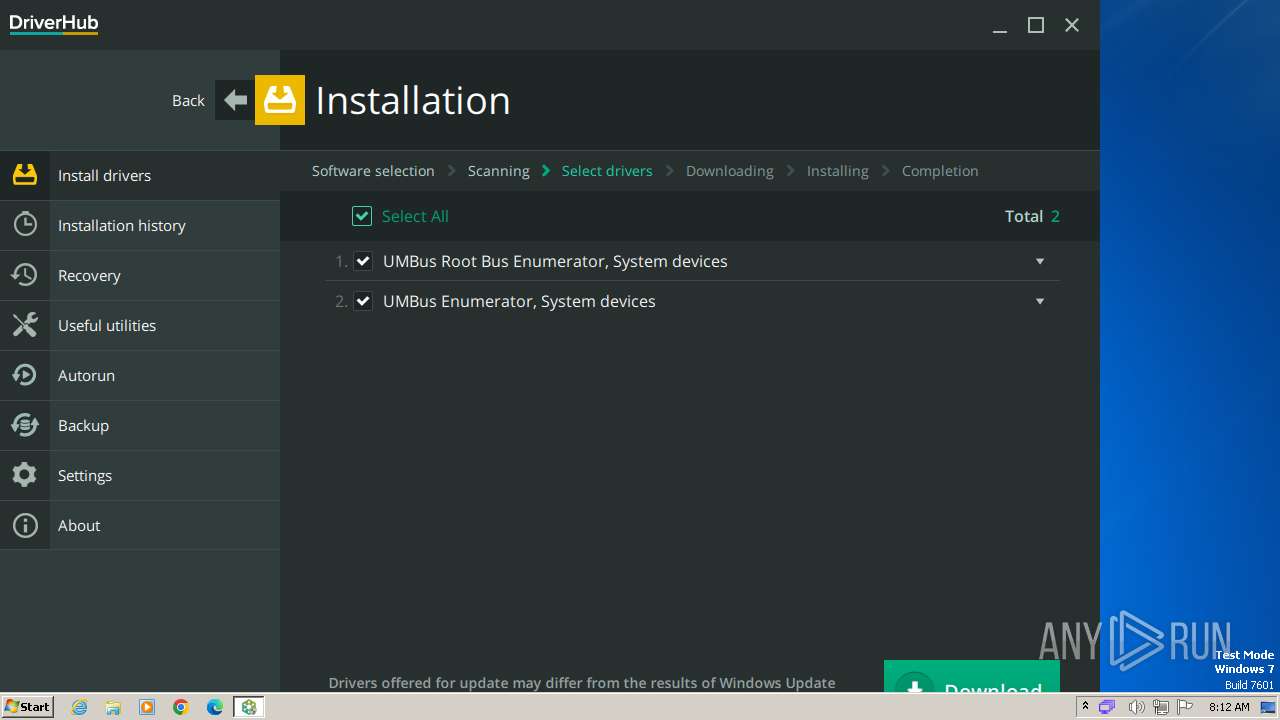This screenshot has width=1280, height=720.
Task: Open File Explorer from taskbar
Action: 113,707
